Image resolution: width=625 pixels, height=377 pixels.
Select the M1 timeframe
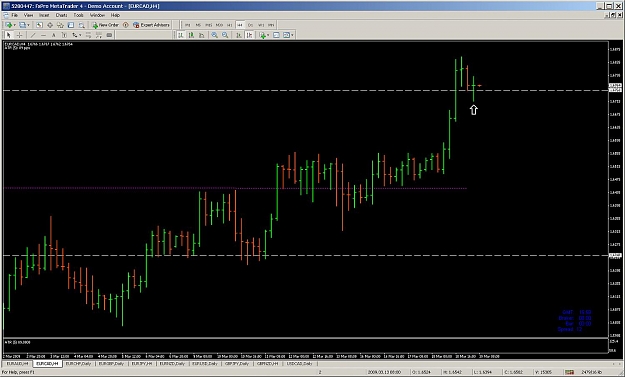(x=188, y=25)
